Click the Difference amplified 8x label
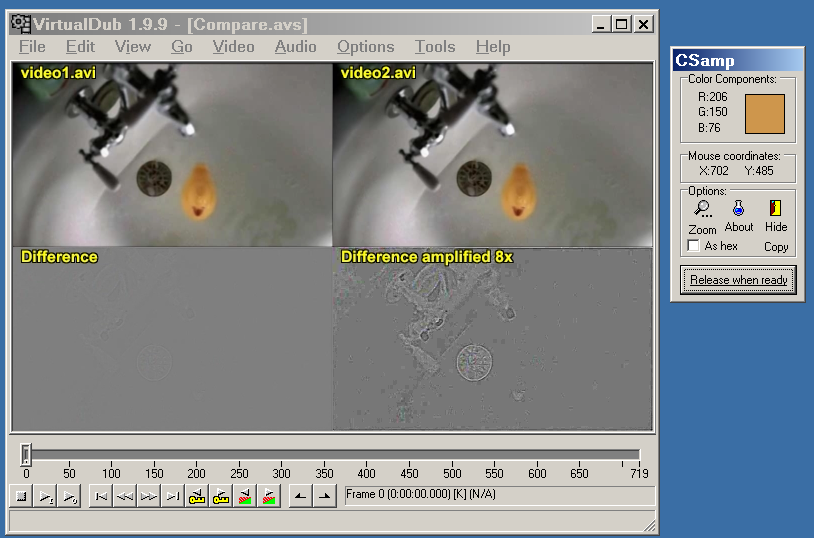Screen dimensions: 814x538 click(x=427, y=257)
